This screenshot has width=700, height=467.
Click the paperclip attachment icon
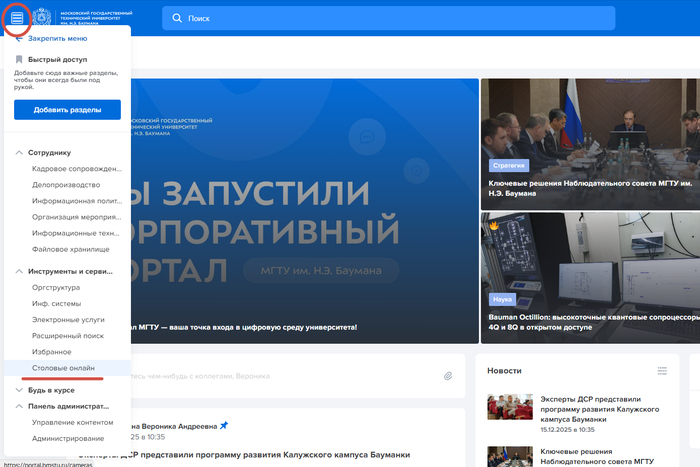click(x=449, y=376)
